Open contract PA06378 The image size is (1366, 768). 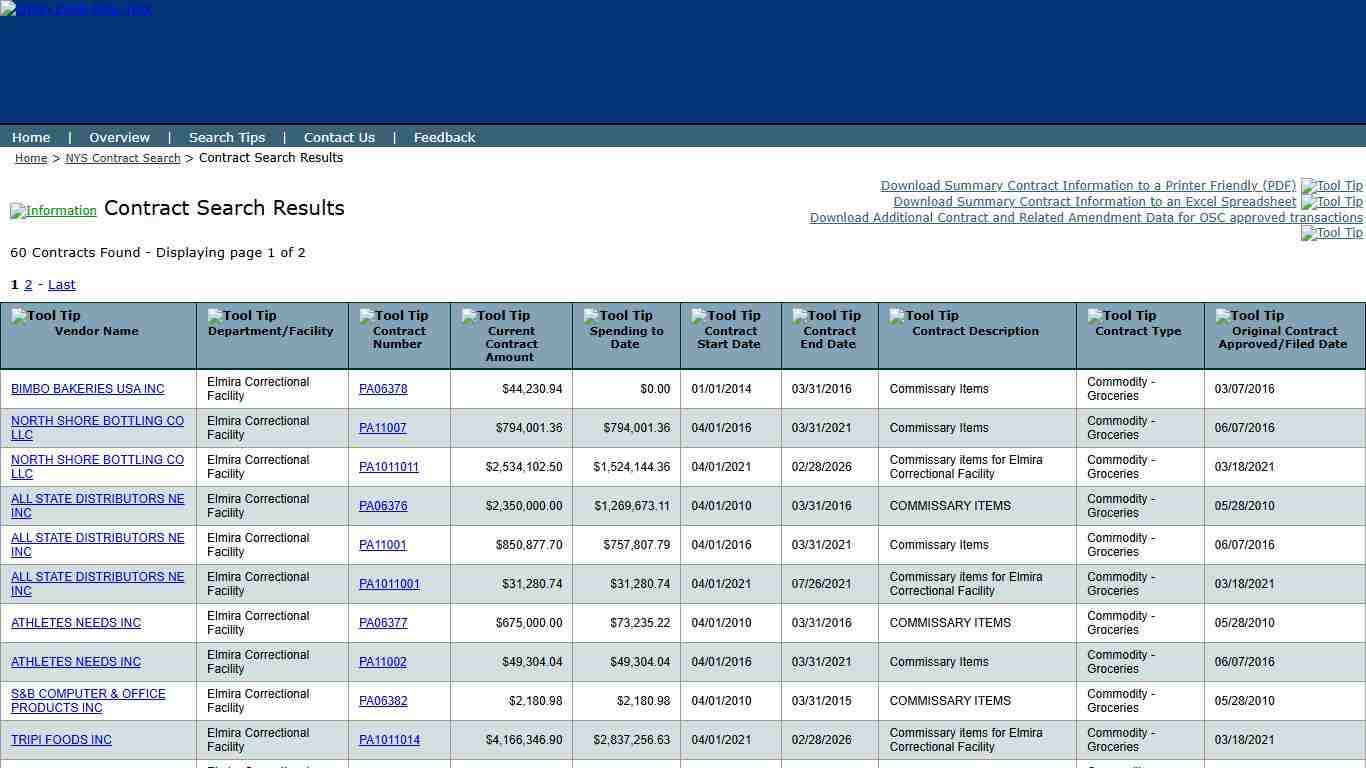point(383,389)
